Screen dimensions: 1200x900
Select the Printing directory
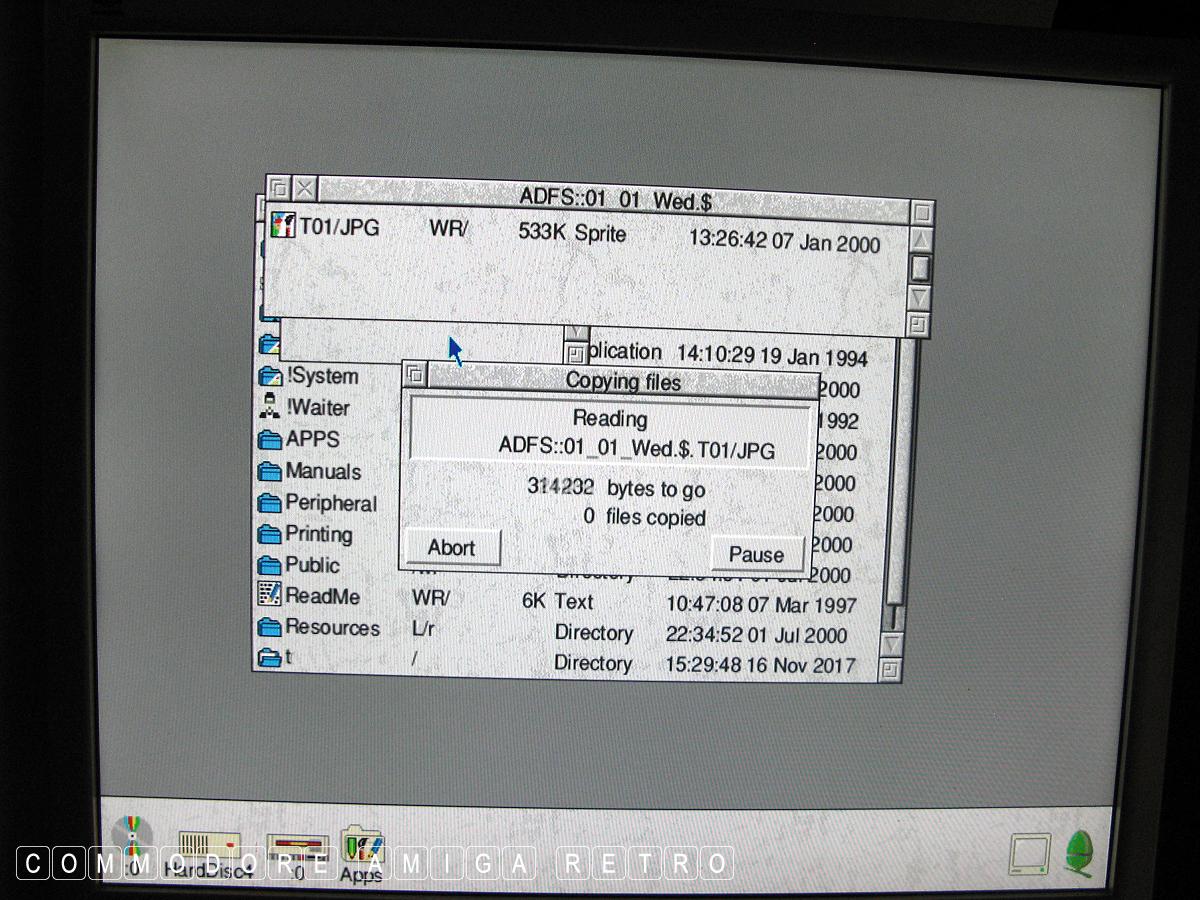tap(270, 534)
